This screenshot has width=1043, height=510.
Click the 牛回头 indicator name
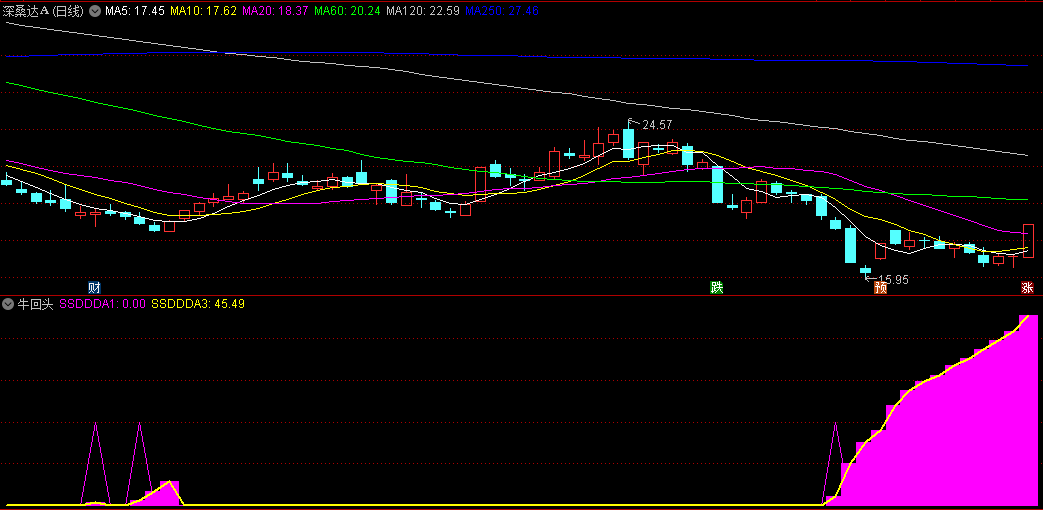[x=35, y=304]
